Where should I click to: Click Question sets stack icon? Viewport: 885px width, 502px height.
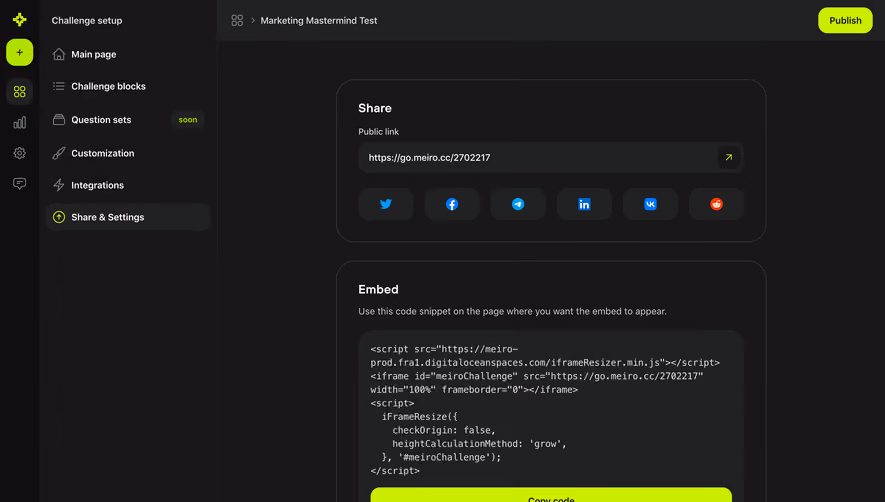point(59,120)
